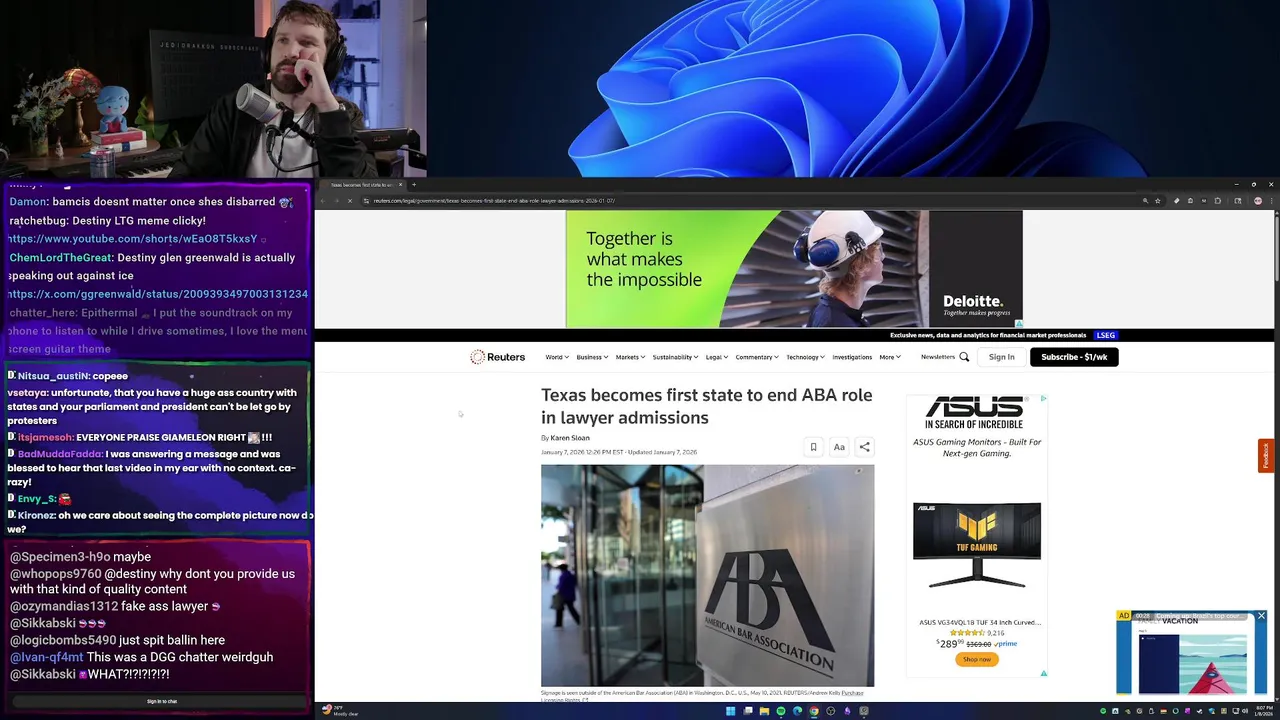This screenshot has width=1280, height=720.
Task: Expand the More dropdown menu
Action: (x=890, y=357)
